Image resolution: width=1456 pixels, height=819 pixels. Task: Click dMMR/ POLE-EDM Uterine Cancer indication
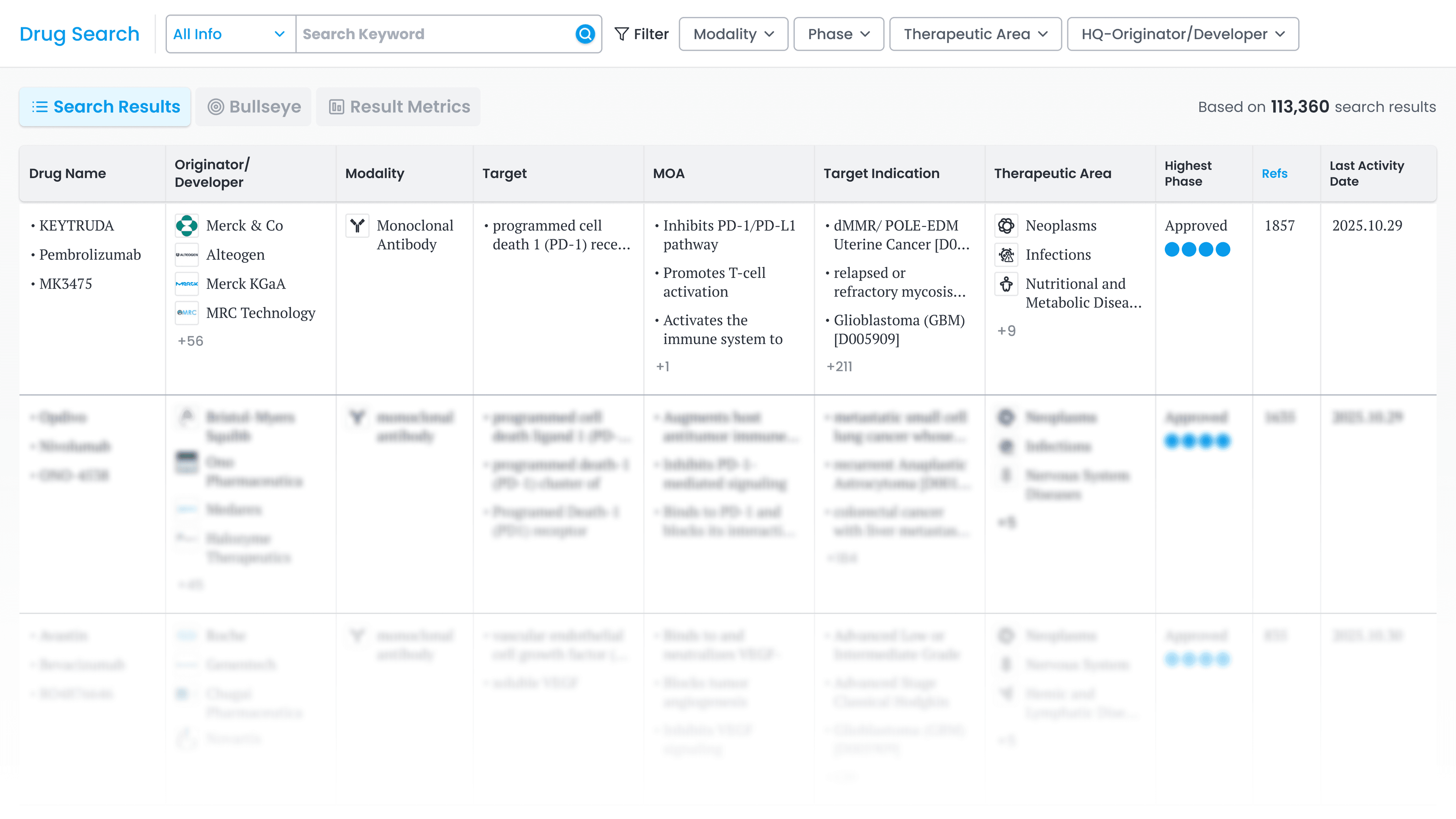tap(902, 235)
